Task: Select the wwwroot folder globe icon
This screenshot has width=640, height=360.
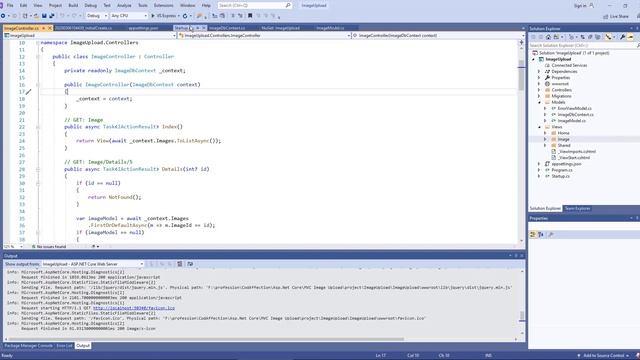Action: 547,84
